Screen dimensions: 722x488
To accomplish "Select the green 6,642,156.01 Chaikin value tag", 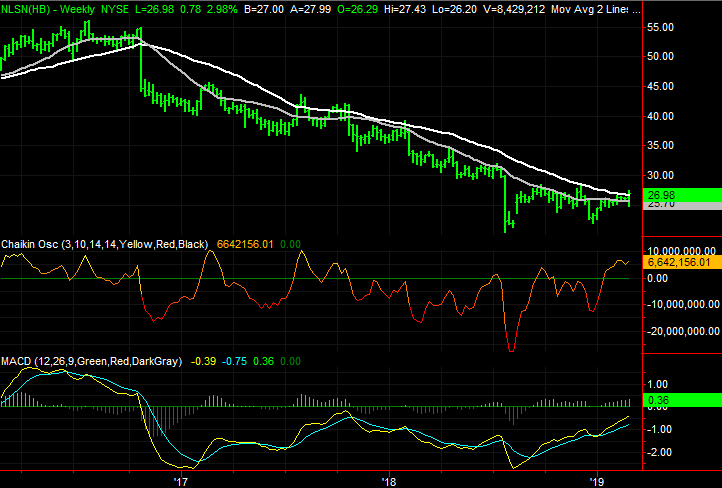I will click(680, 262).
